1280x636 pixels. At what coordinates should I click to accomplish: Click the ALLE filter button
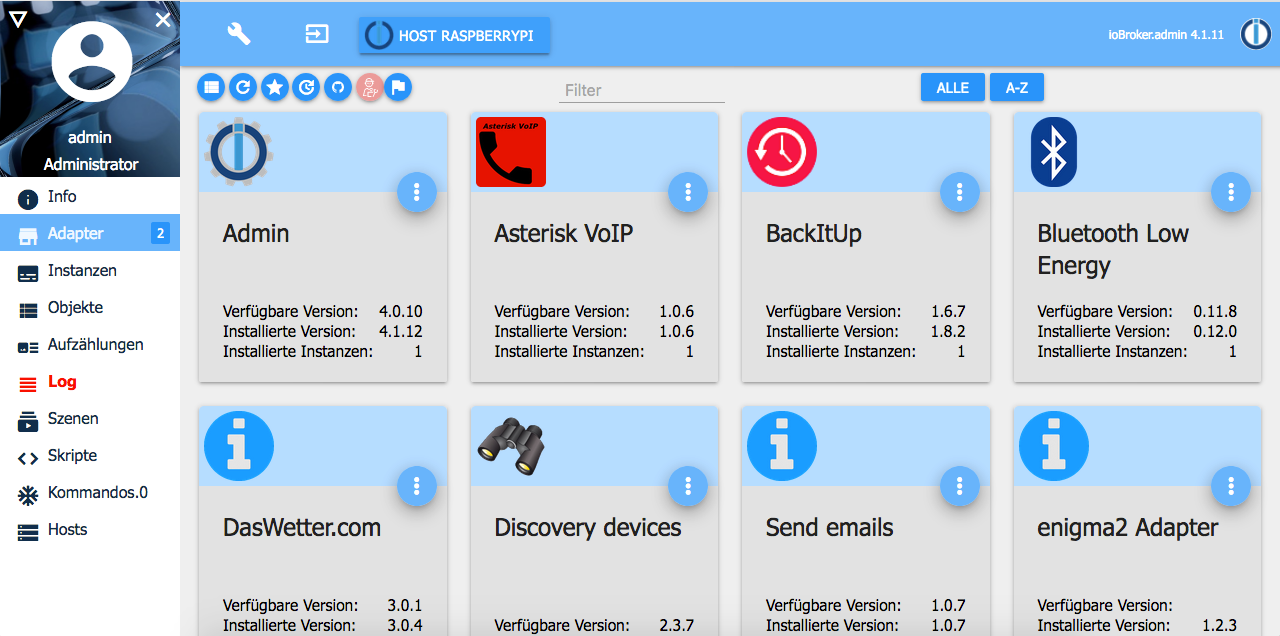953,88
